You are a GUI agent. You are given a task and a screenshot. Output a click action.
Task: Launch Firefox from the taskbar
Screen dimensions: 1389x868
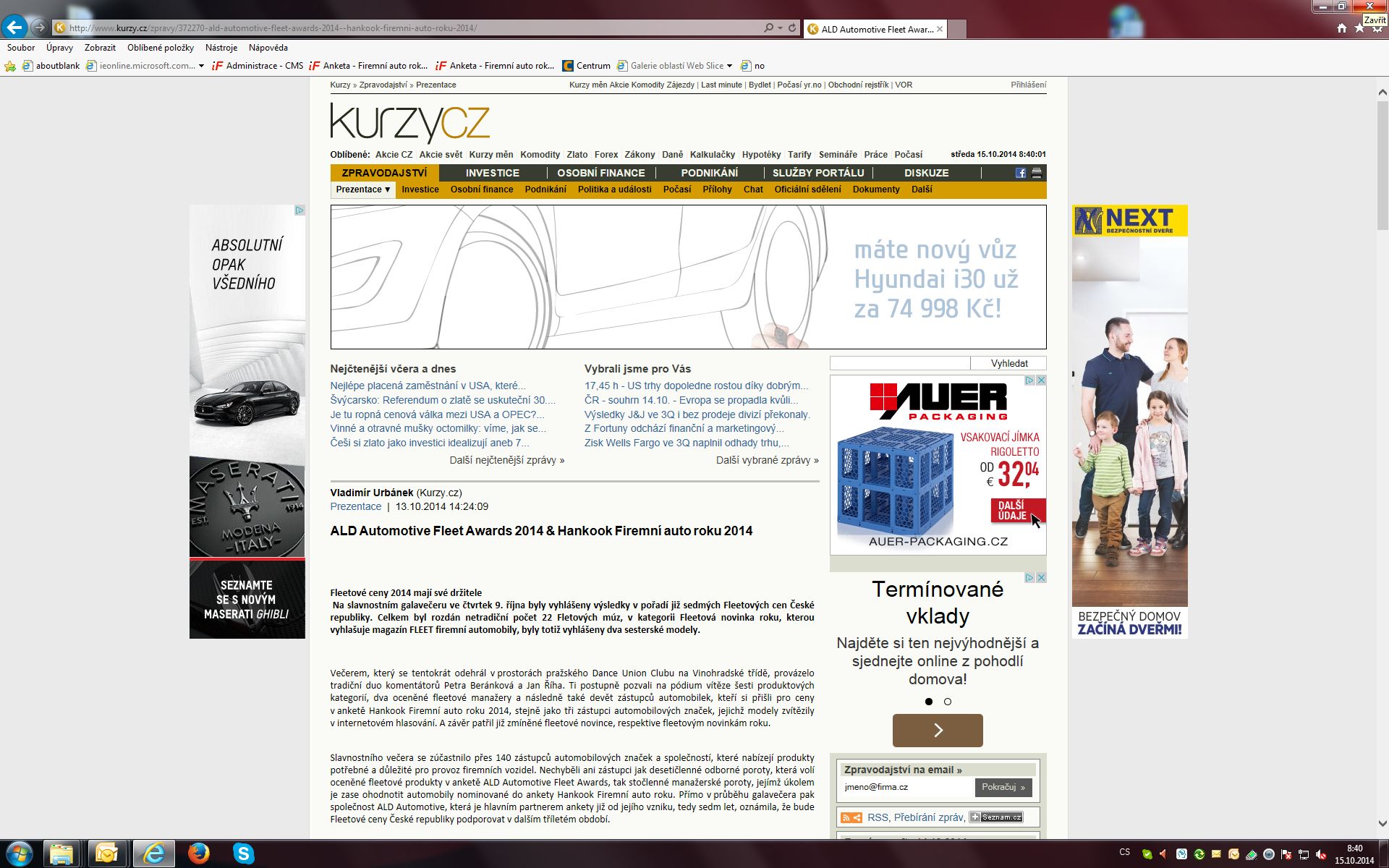tap(198, 854)
